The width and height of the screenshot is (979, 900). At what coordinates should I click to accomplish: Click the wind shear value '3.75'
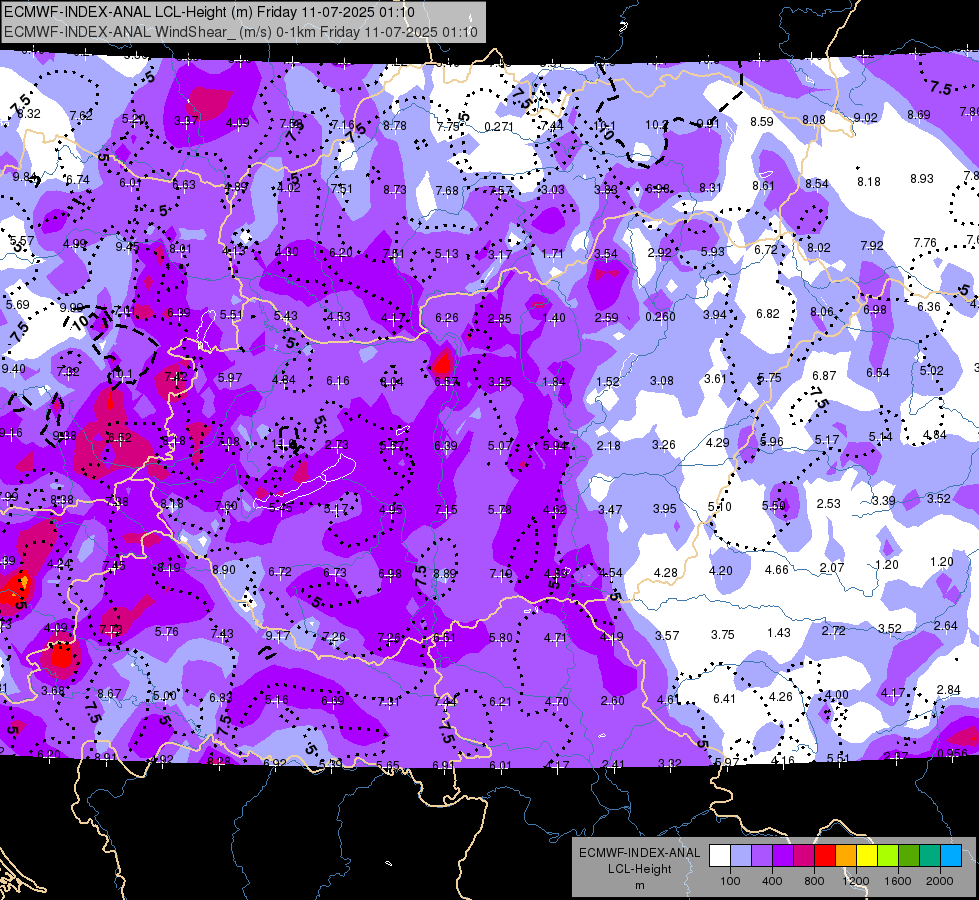click(722, 635)
